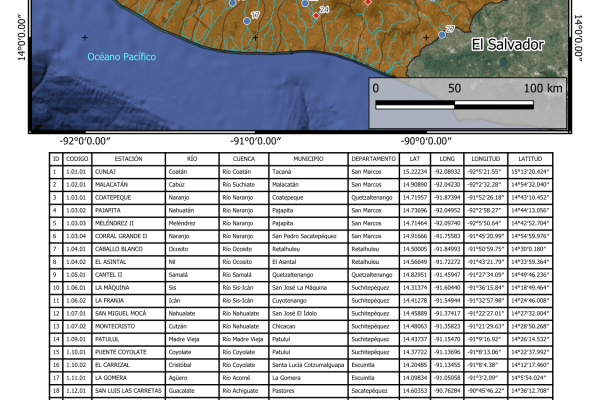
Task: Click longitude value -90.76284
Action: click(x=447, y=391)
